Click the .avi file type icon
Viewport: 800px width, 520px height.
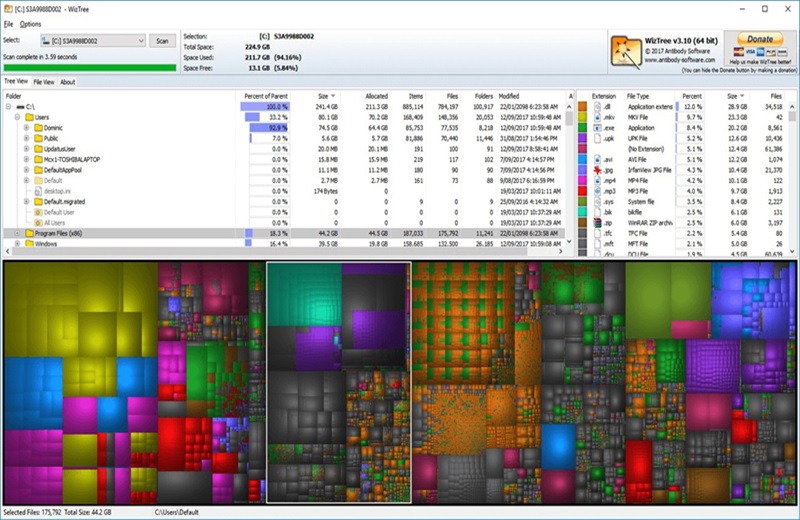point(597,159)
